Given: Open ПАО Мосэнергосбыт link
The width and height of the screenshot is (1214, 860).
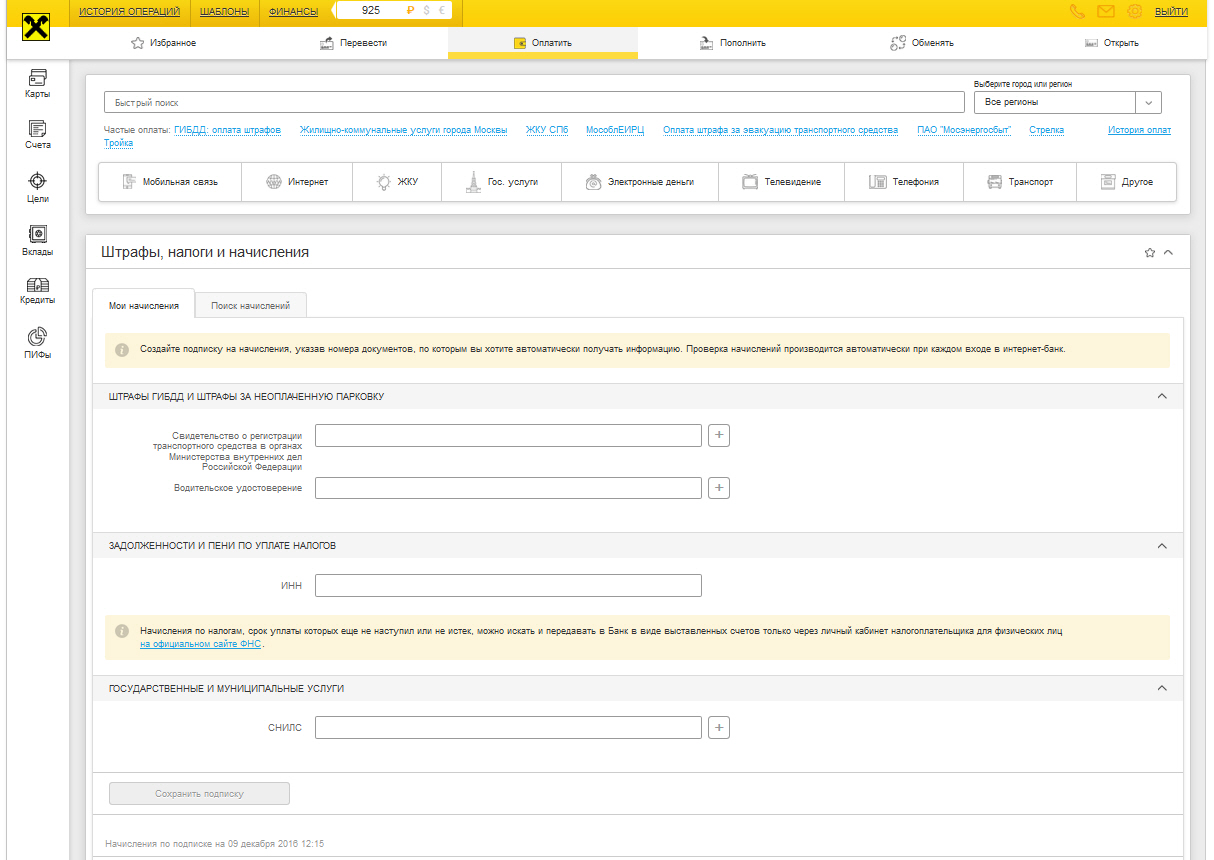Looking at the screenshot, I should tap(964, 130).
